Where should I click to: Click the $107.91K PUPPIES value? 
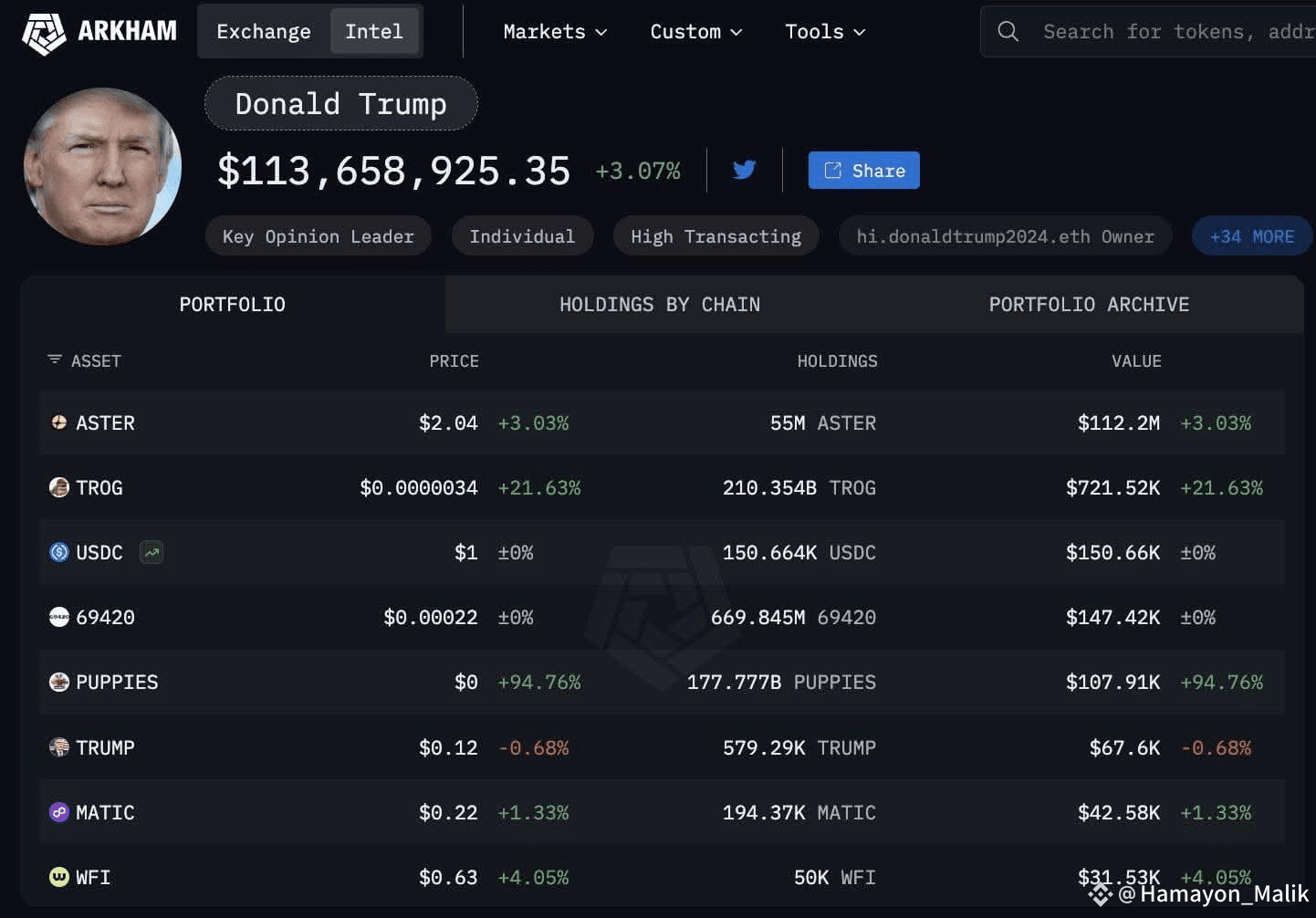(1113, 682)
